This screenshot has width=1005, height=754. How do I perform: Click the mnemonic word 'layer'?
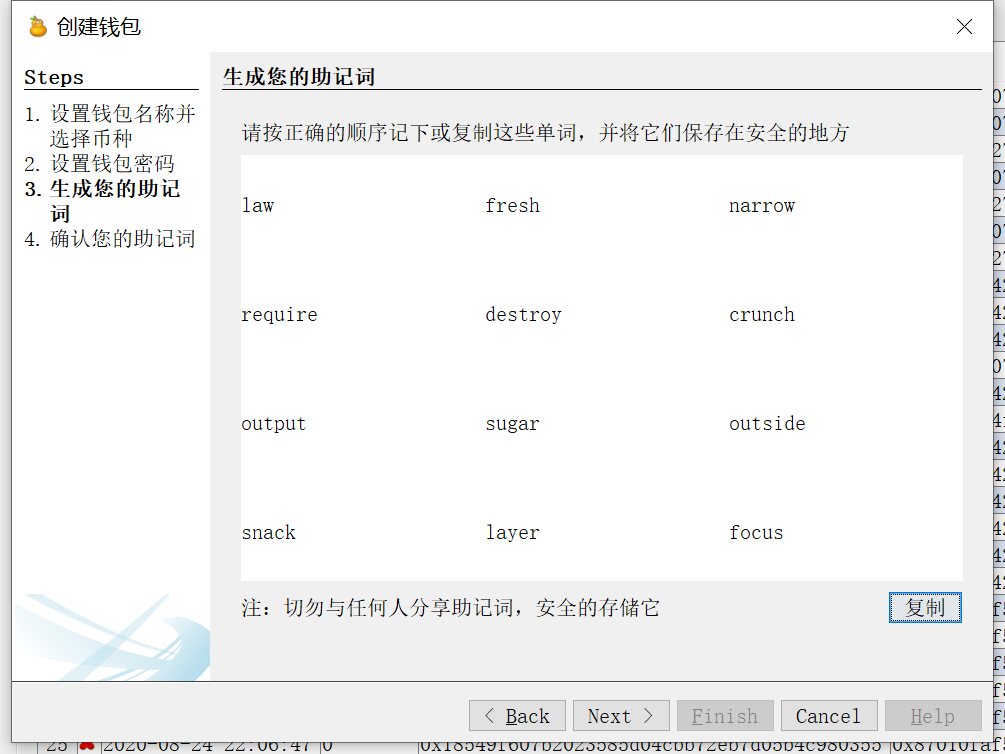[x=512, y=533]
